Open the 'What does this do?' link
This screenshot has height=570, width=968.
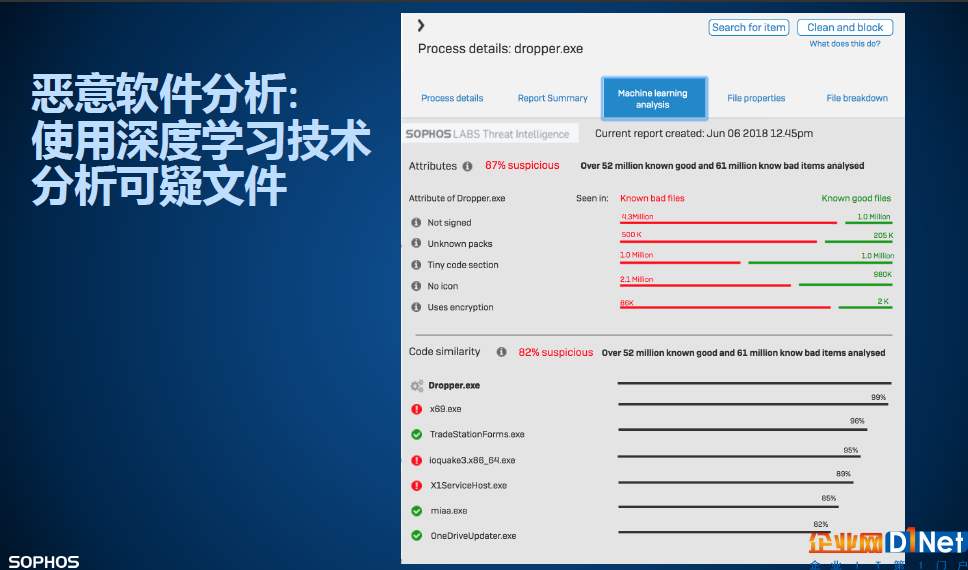point(845,44)
